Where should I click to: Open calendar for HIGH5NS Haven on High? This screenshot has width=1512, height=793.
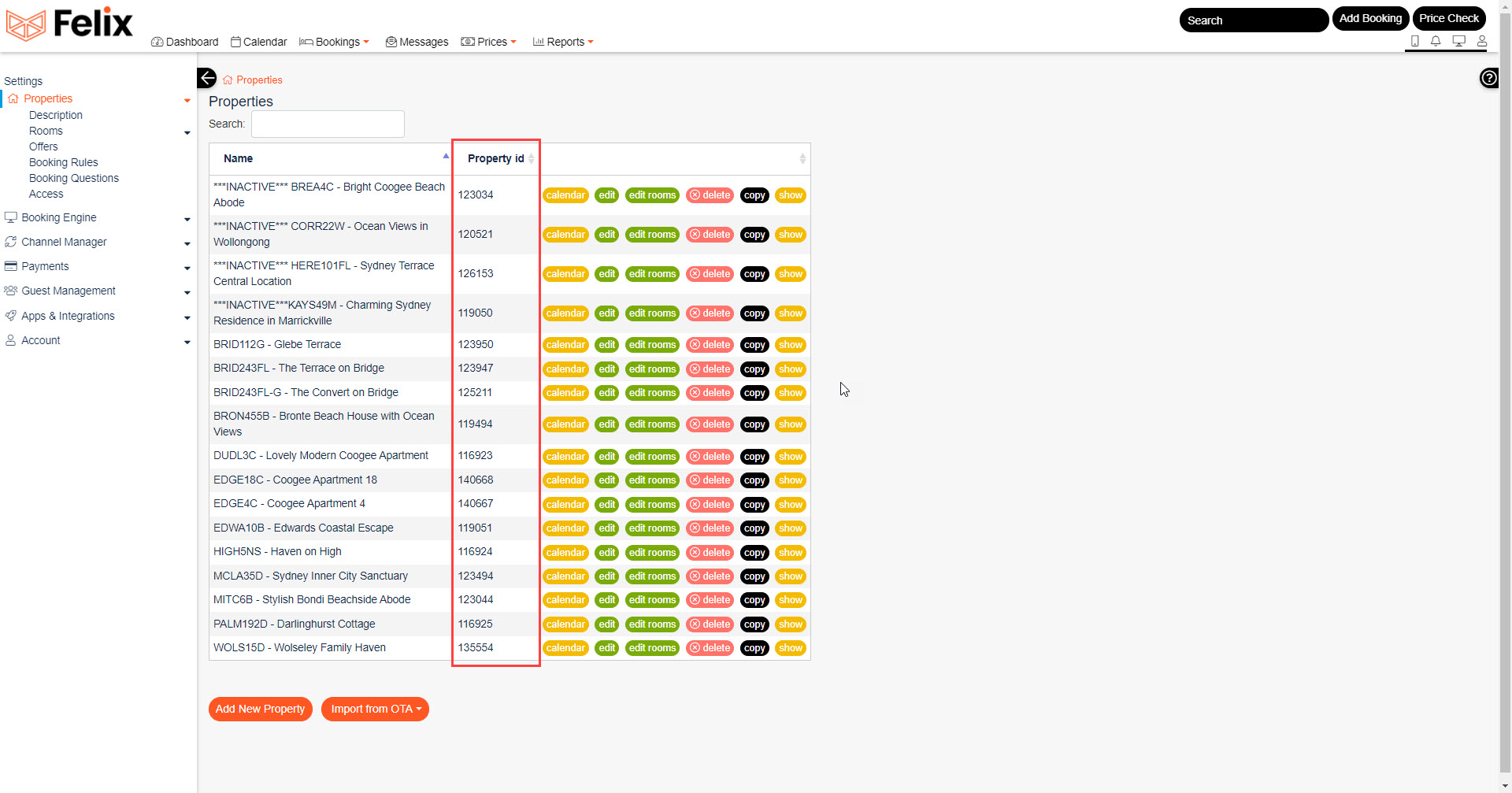(x=565, y=553)
